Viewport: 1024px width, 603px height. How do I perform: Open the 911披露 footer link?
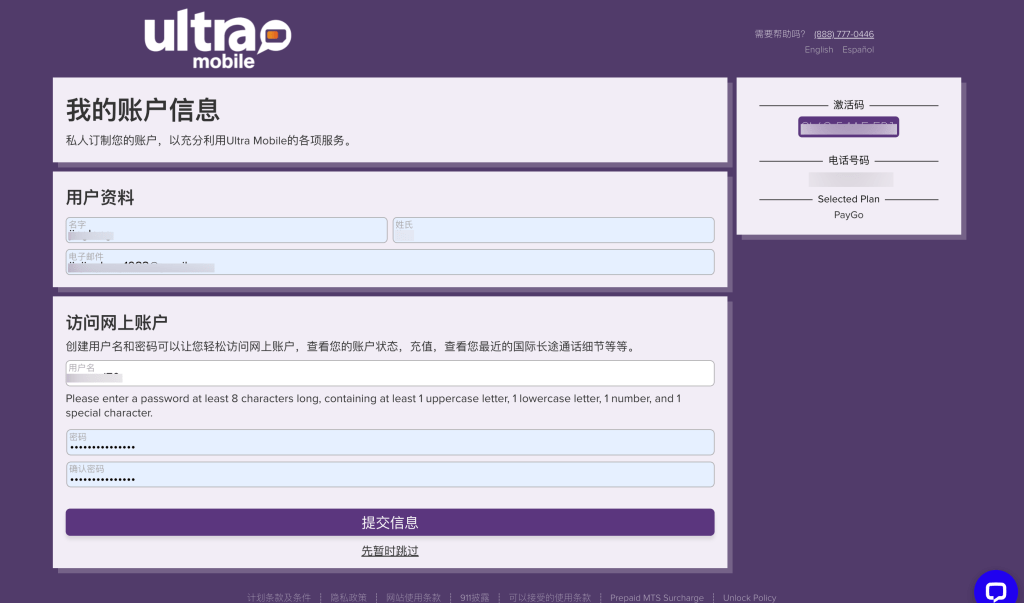(x=474, y=597)
